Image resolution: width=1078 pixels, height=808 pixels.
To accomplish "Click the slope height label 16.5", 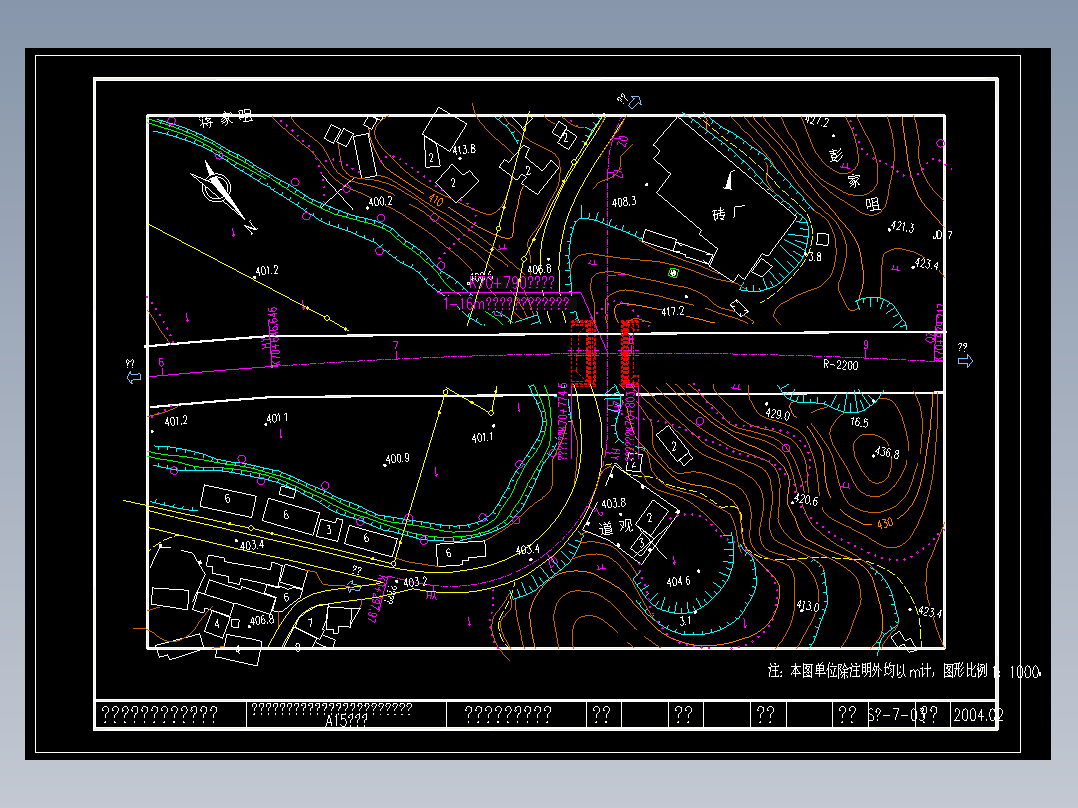I will (x=859, y=422).
